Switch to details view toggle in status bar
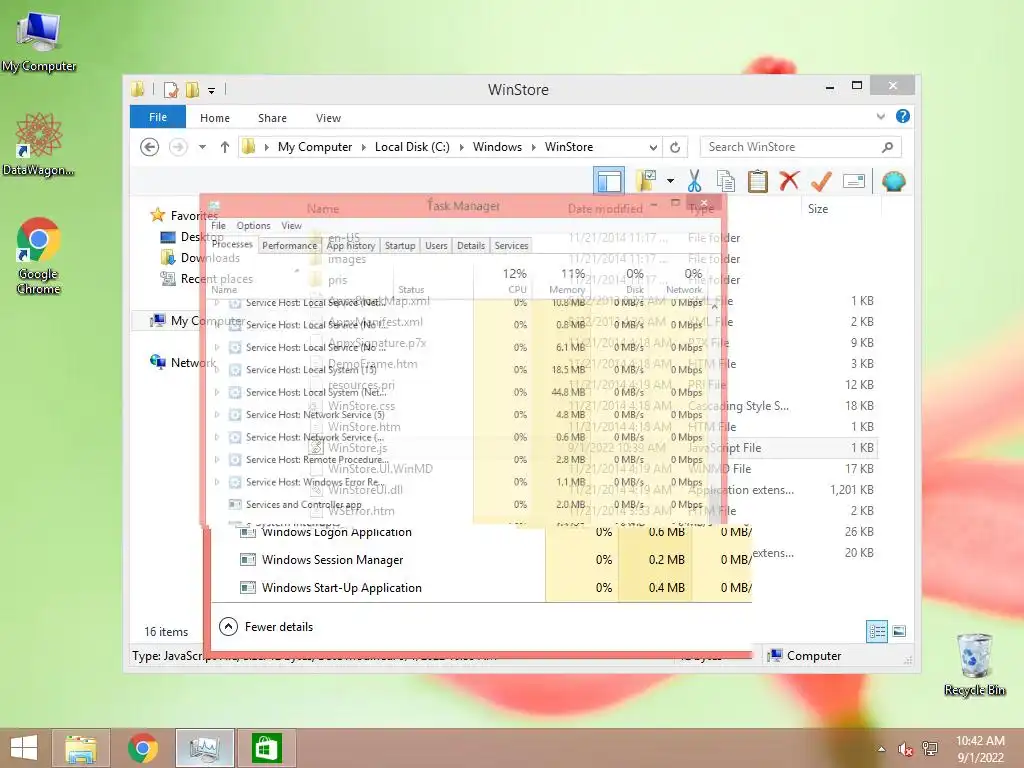1024x768 pixels. [876, 631]
